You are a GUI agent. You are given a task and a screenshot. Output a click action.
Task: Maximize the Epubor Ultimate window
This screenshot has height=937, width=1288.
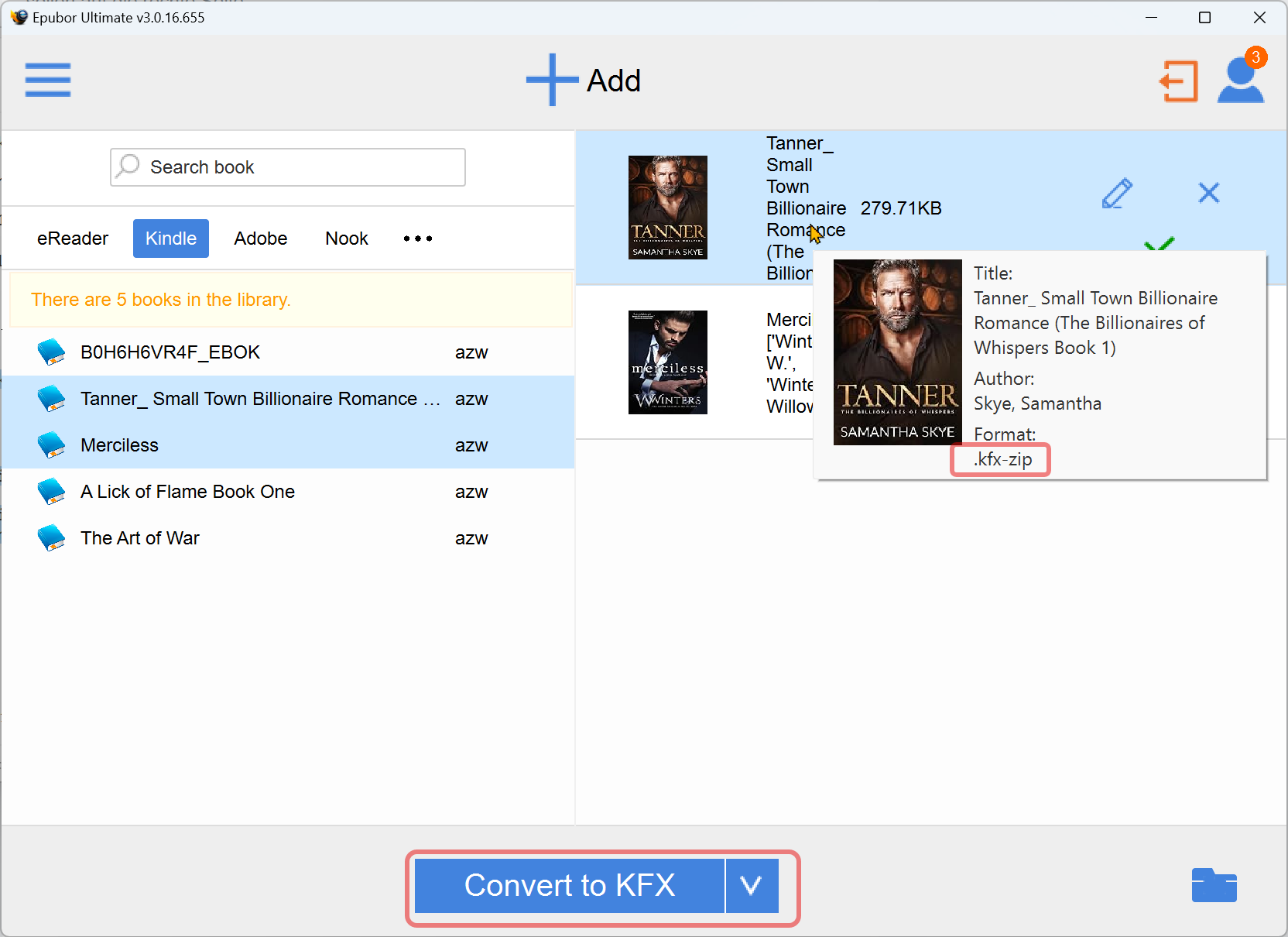1205,17
